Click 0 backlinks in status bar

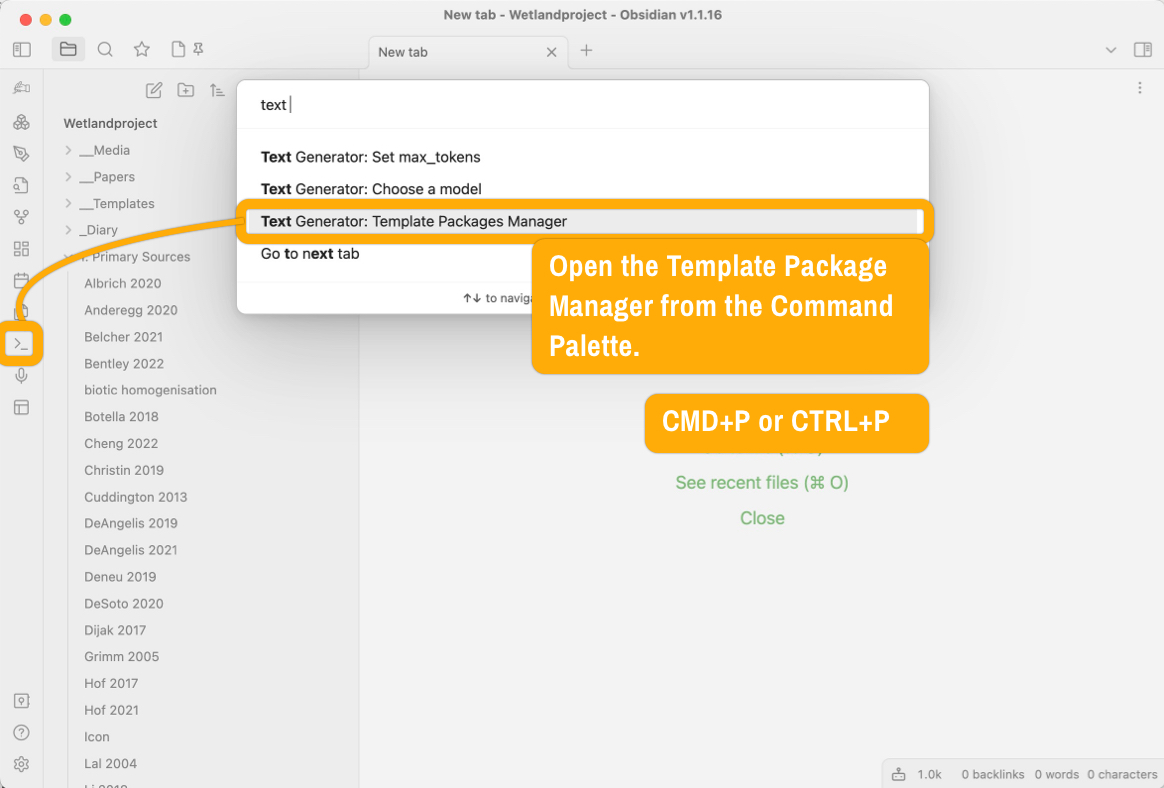(x=993, y=774)
